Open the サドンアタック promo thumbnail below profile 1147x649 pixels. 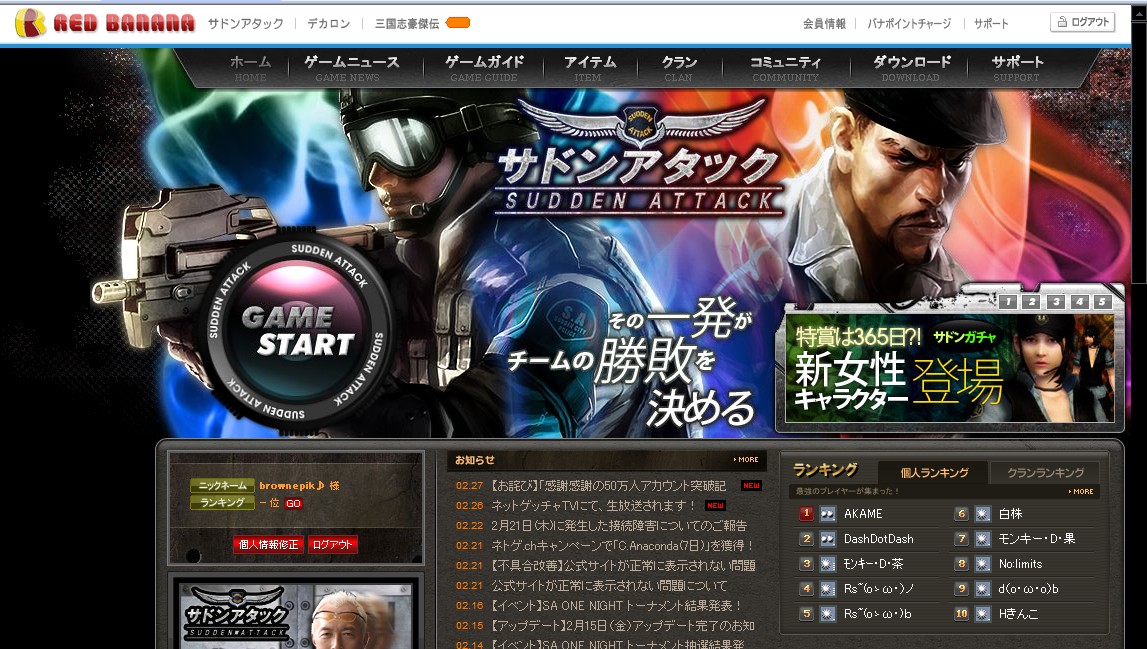[x=296, y=615]
